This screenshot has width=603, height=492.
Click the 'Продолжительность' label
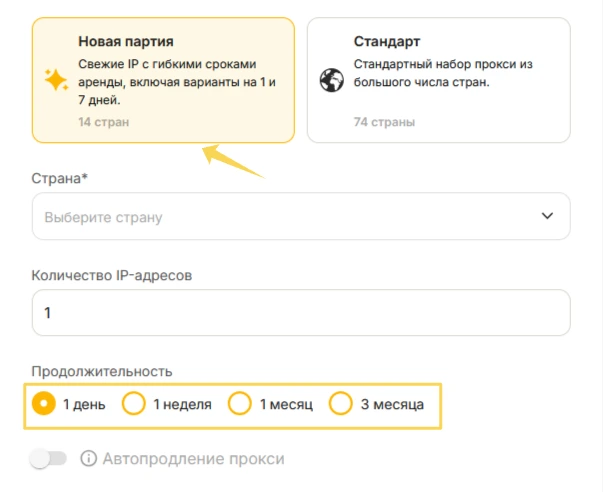102,372
